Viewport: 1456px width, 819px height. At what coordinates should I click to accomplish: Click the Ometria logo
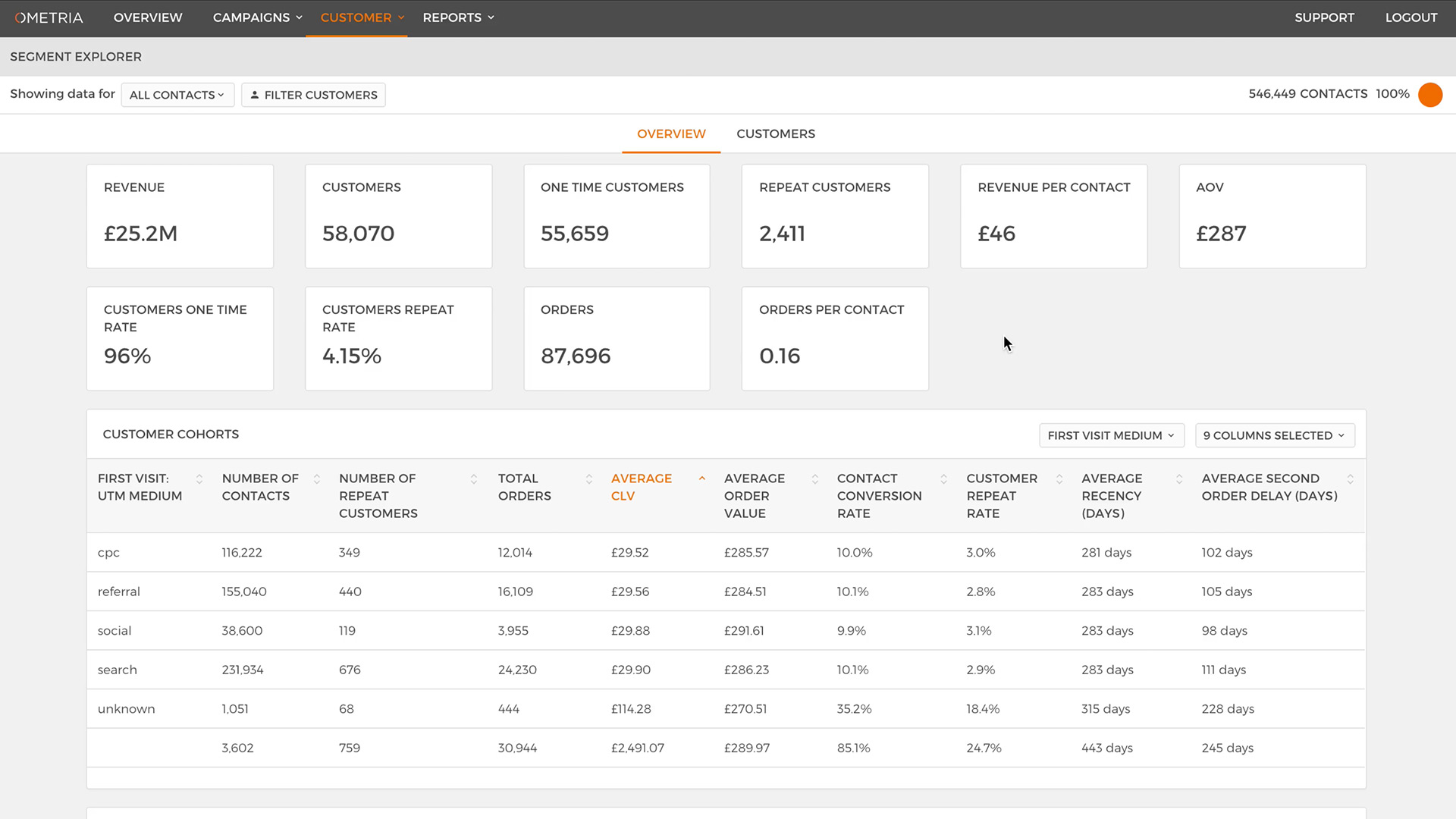pos(49,17)
